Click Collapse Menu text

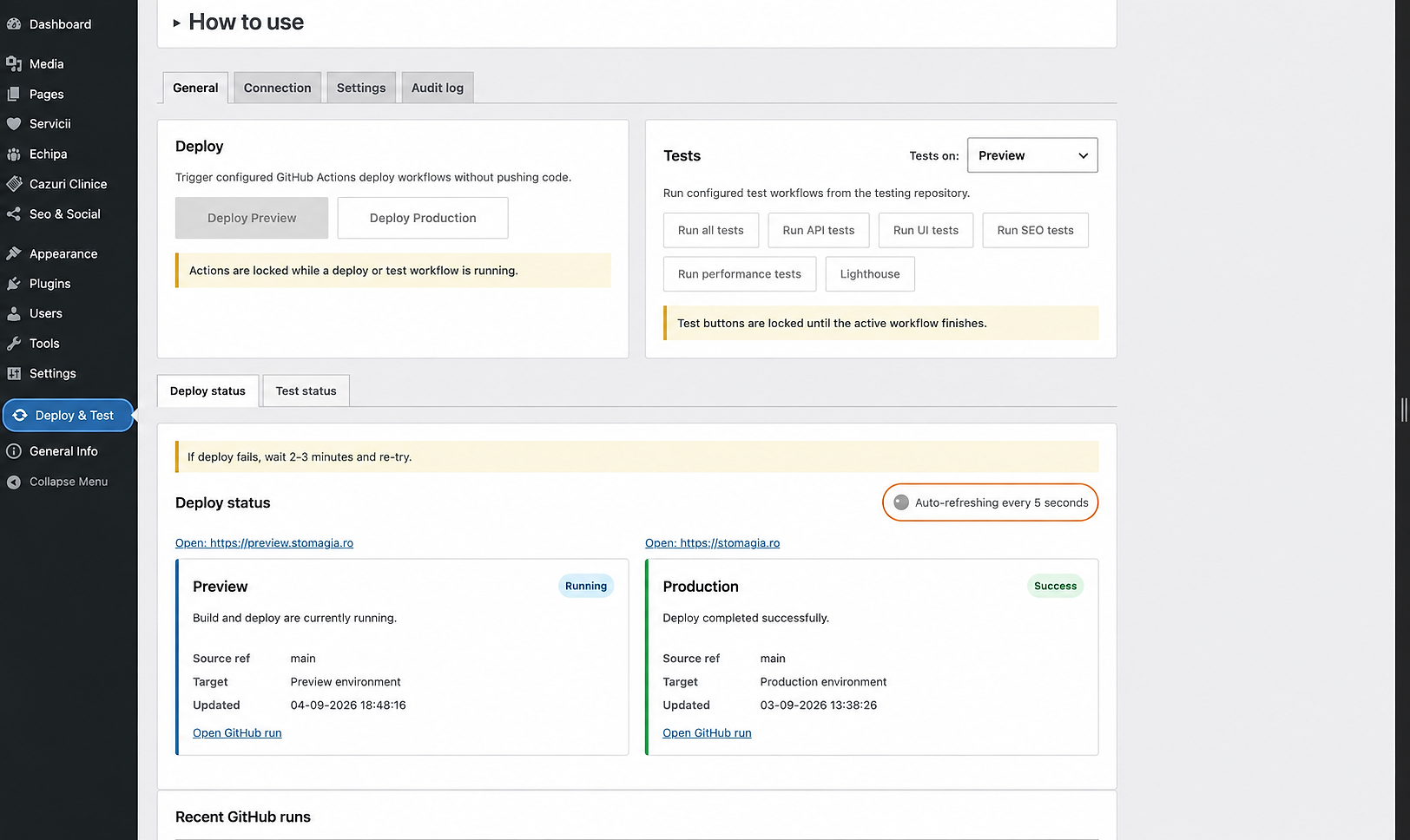tap(69, 482)
